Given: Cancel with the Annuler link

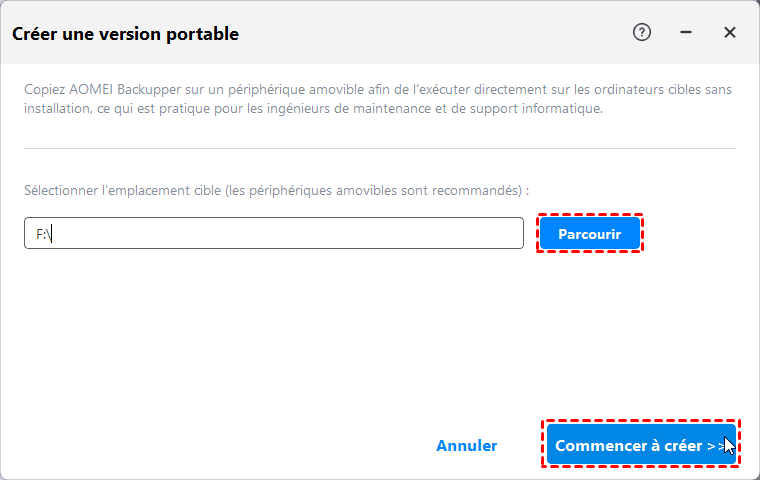Looking at the screenshot, I should pos(467,446).
